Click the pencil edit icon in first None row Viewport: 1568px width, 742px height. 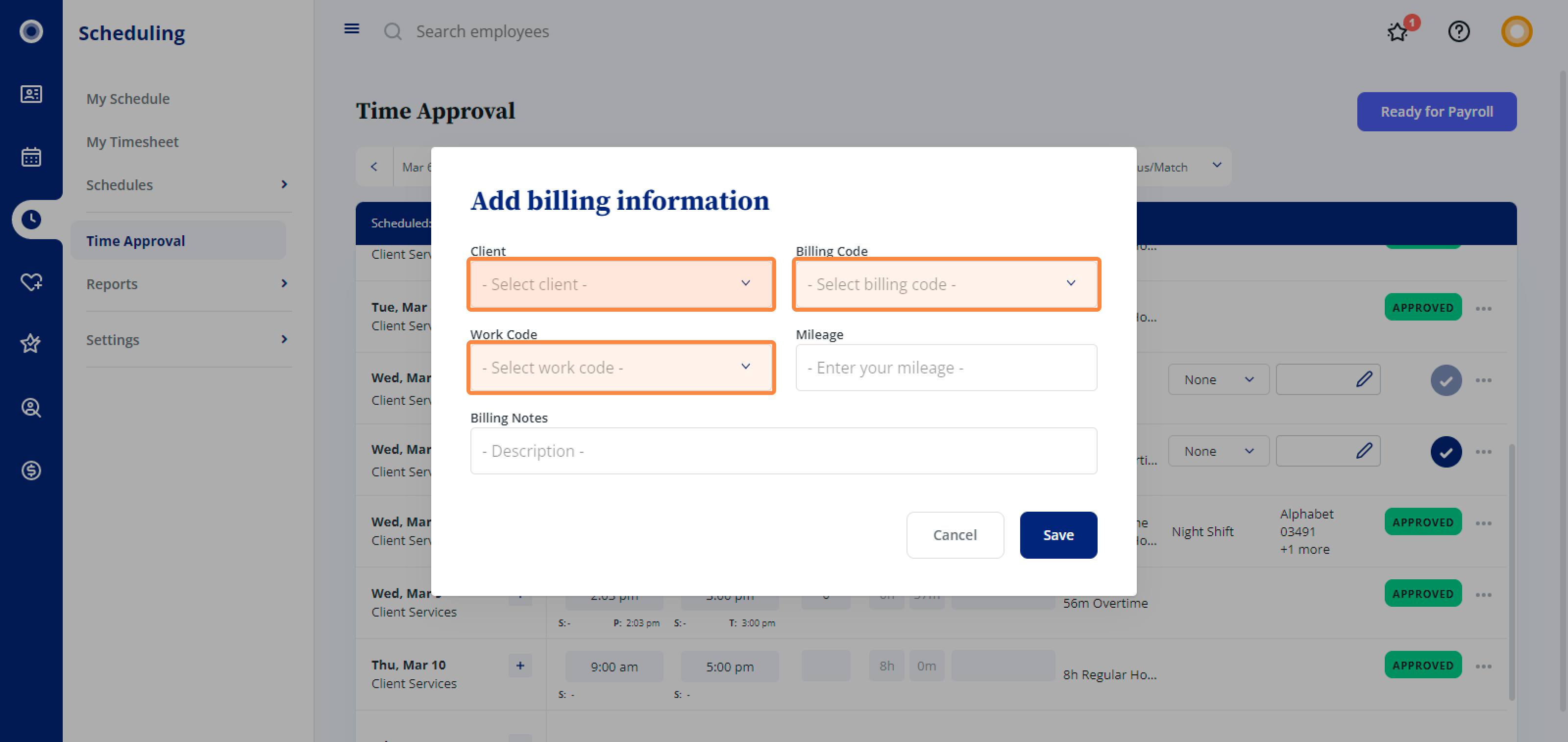[1364, 379]
